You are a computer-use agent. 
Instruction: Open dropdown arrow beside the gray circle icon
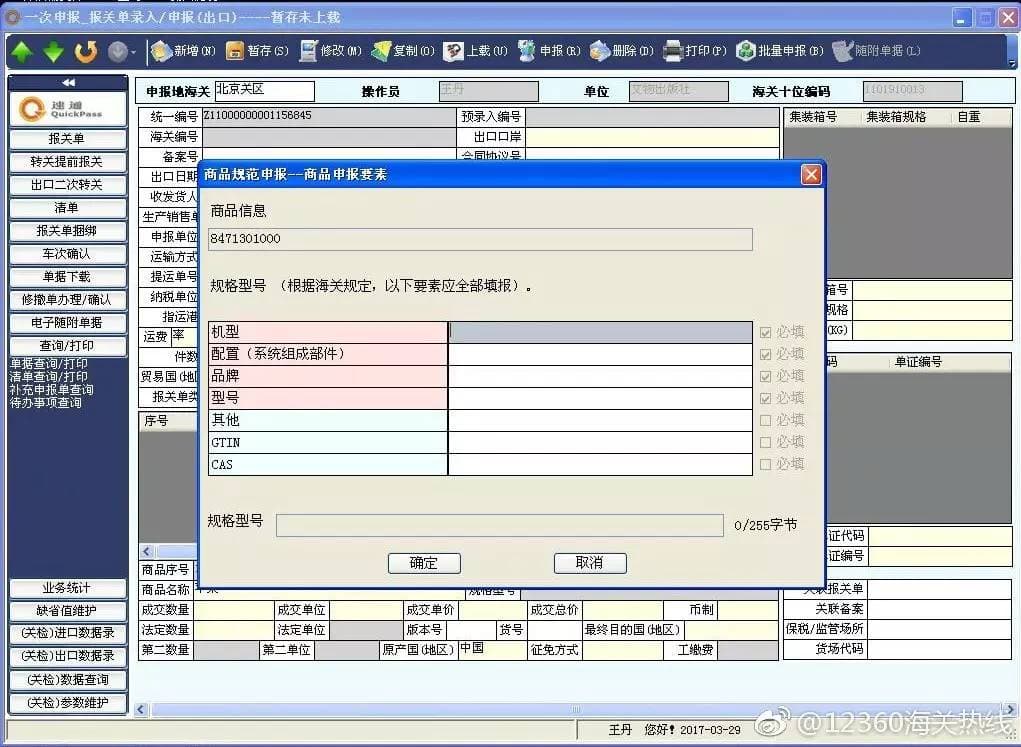134,52
